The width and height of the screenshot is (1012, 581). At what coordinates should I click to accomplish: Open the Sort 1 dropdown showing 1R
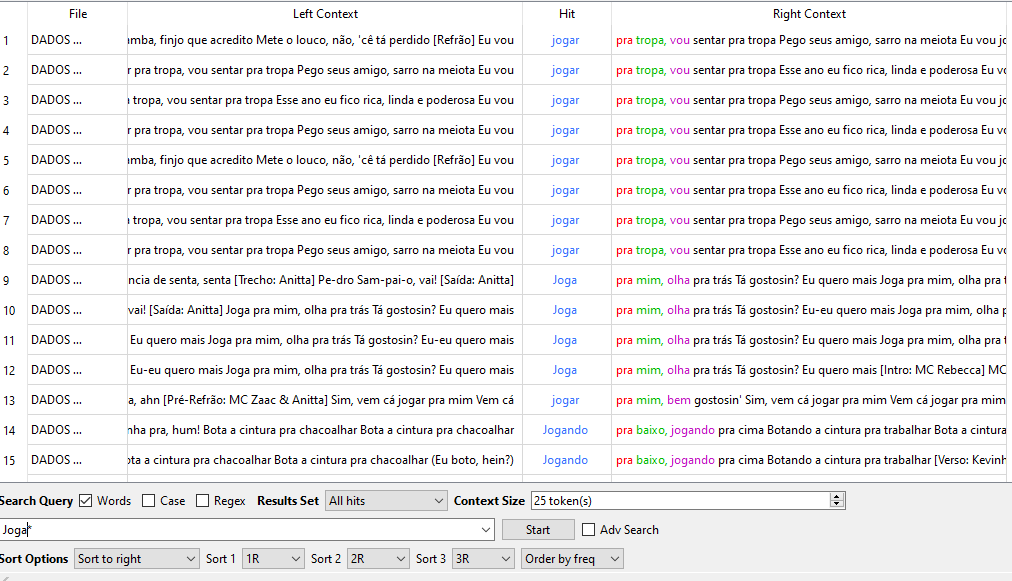[x=272, y=559]
